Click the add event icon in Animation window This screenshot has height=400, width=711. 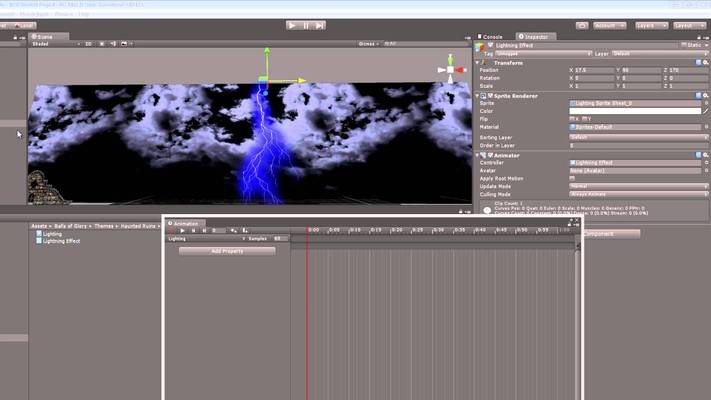245,230
